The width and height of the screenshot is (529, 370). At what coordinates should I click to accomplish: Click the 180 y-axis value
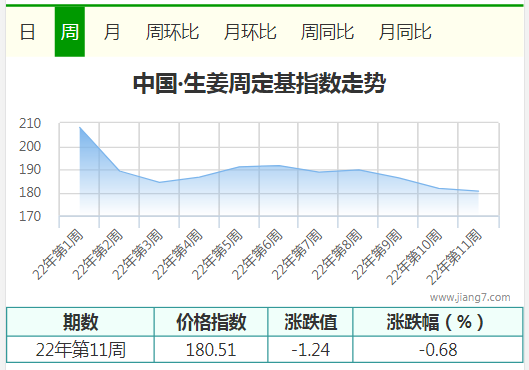point(30,193)
